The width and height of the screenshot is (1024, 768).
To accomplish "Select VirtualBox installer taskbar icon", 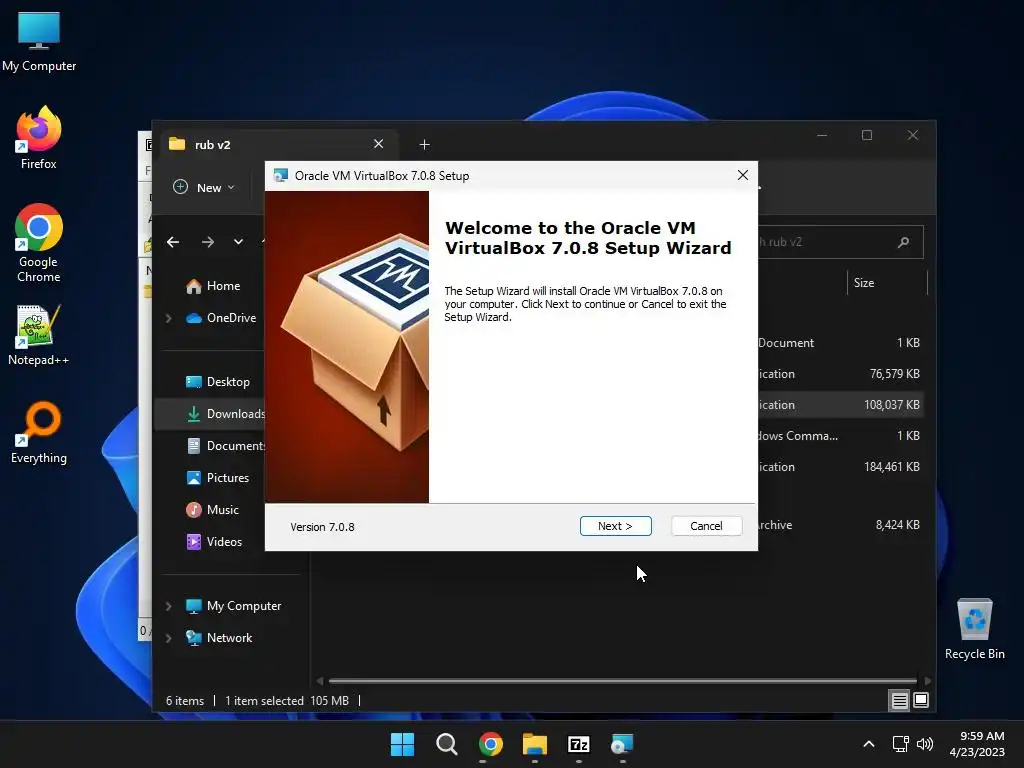I will pos(622,744).
